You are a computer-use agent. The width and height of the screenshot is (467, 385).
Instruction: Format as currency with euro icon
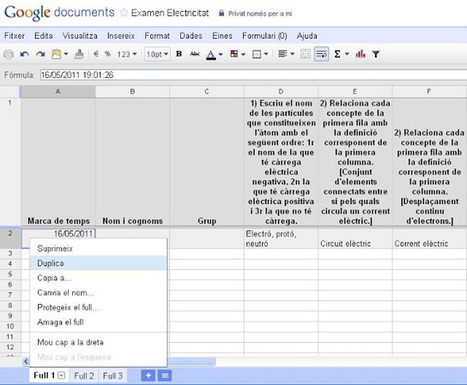coord(96,54)
